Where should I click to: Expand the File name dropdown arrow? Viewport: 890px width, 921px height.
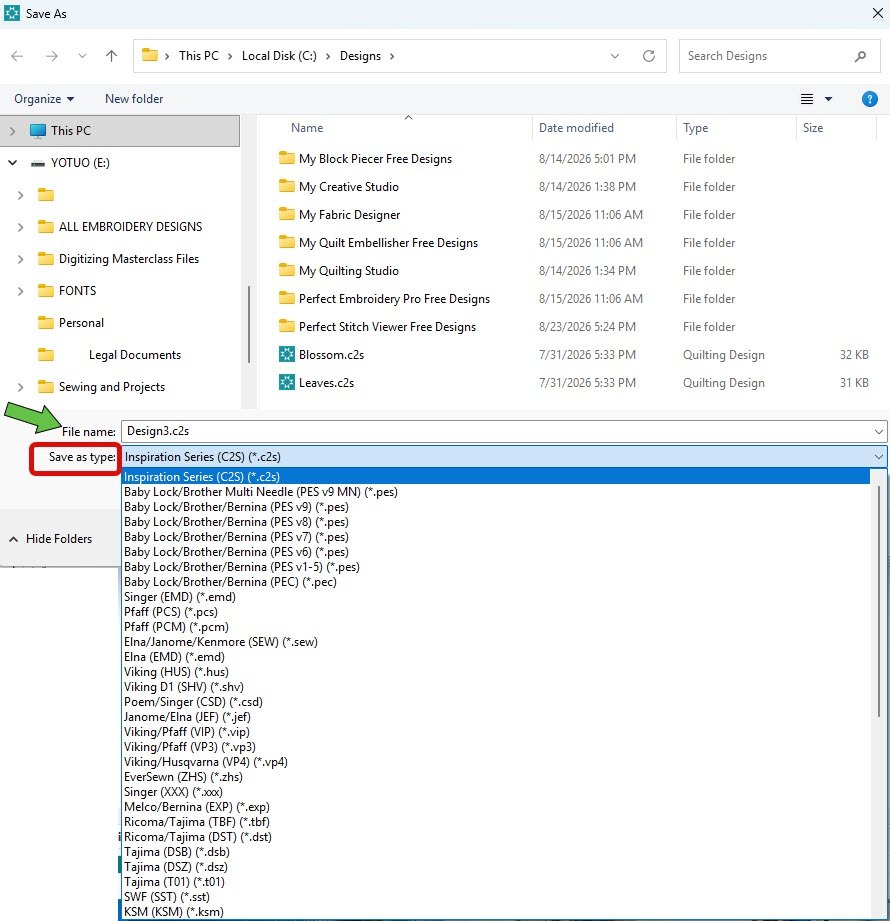879,432
